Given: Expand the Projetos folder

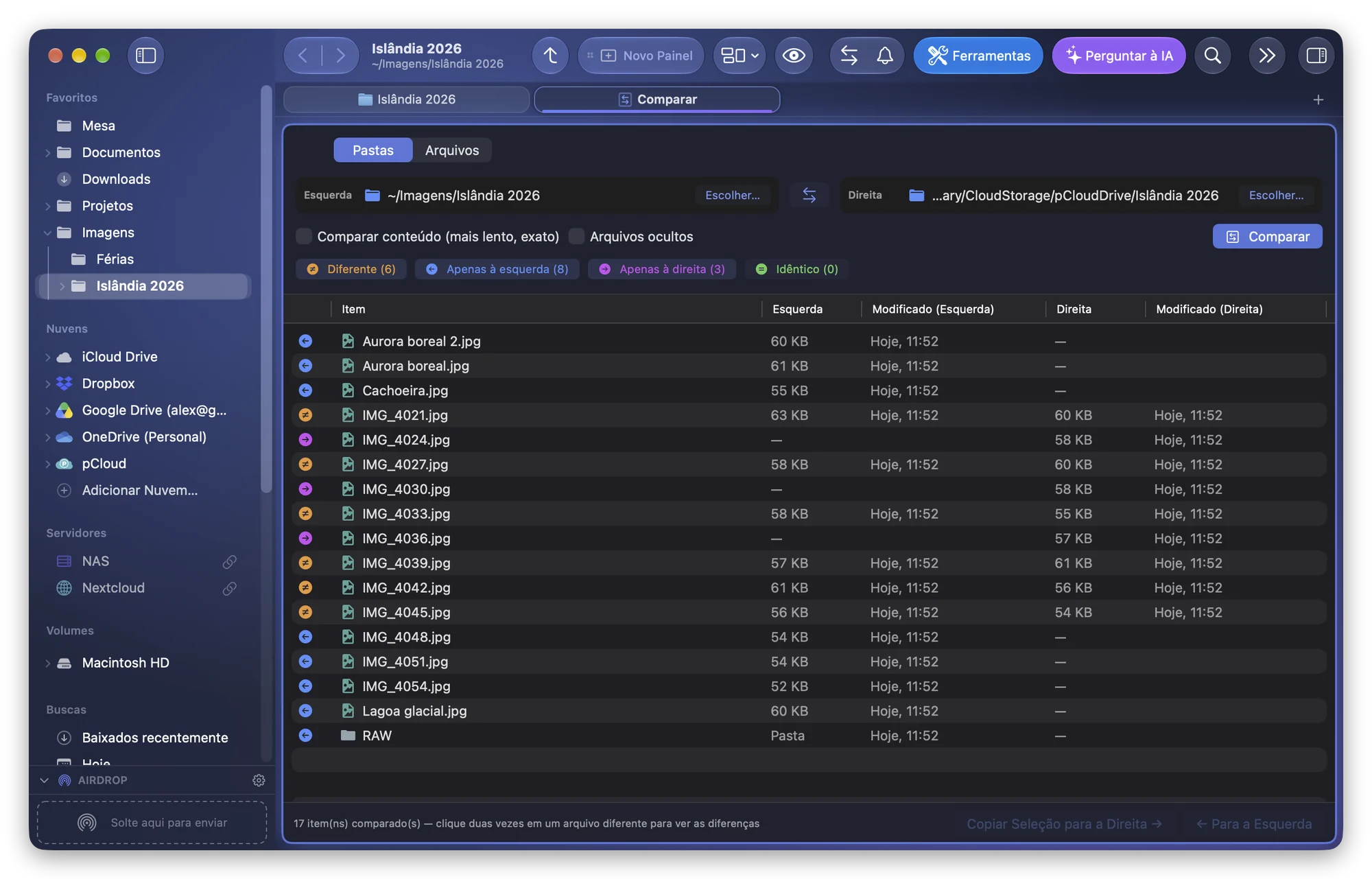Looking at the screenshot, I should (x=48, y=207).
